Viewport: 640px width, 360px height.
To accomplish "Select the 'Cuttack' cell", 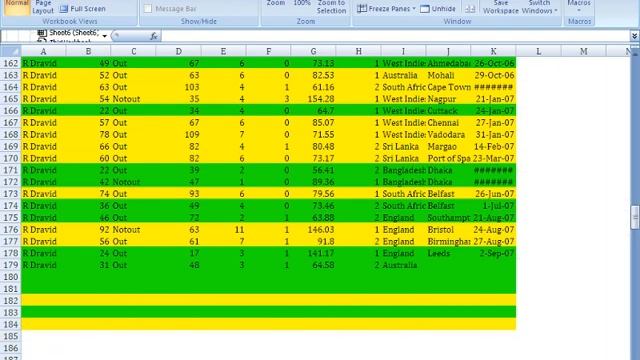I will (x=449, y=111).
